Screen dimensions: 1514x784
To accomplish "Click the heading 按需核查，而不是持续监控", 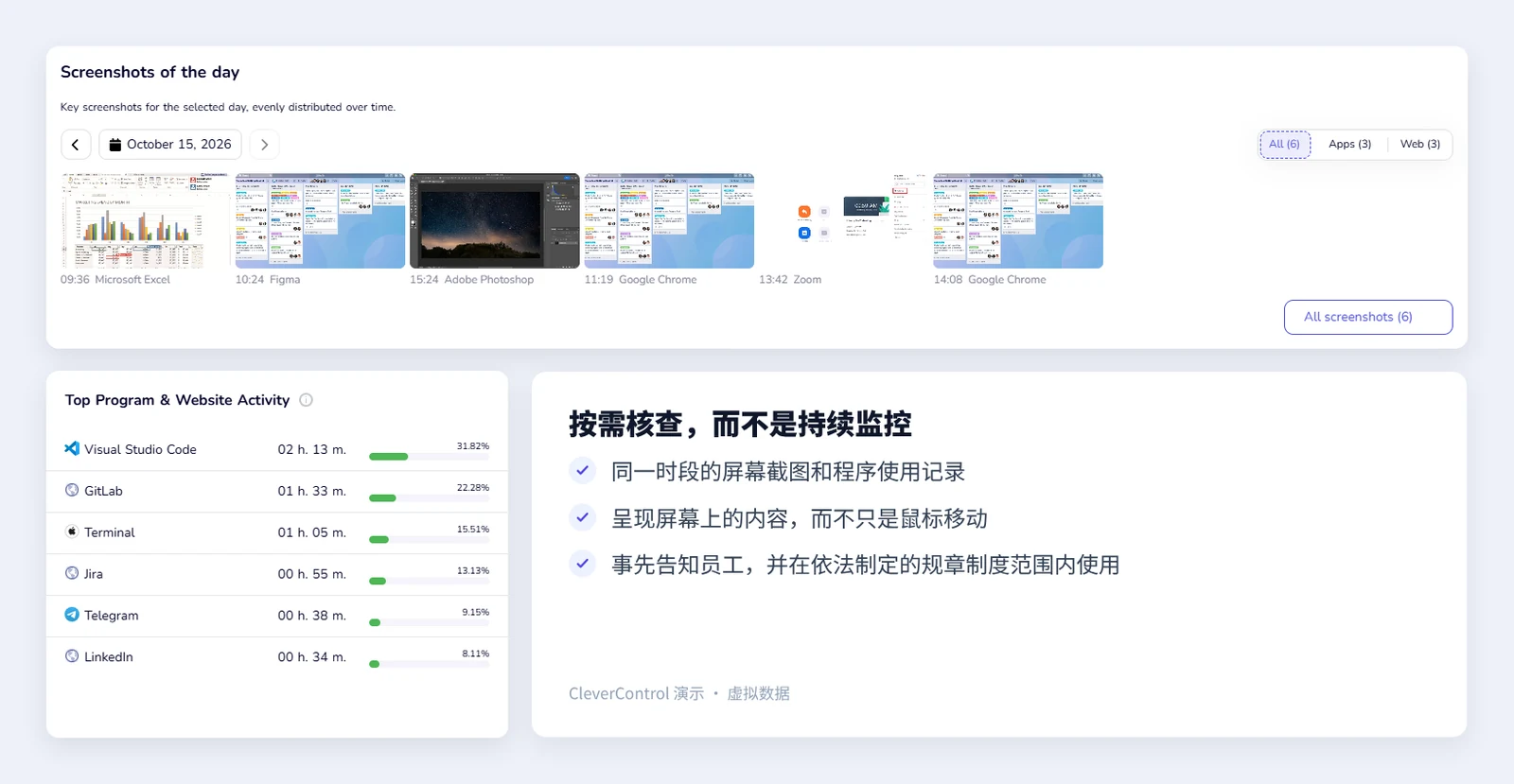I will pos(740,425).
